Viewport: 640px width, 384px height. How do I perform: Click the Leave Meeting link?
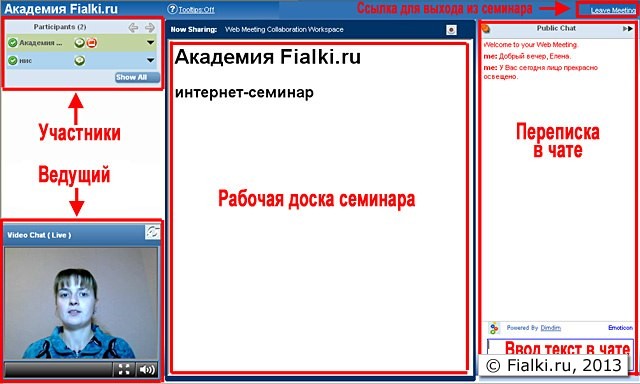[x=613, y=10]
